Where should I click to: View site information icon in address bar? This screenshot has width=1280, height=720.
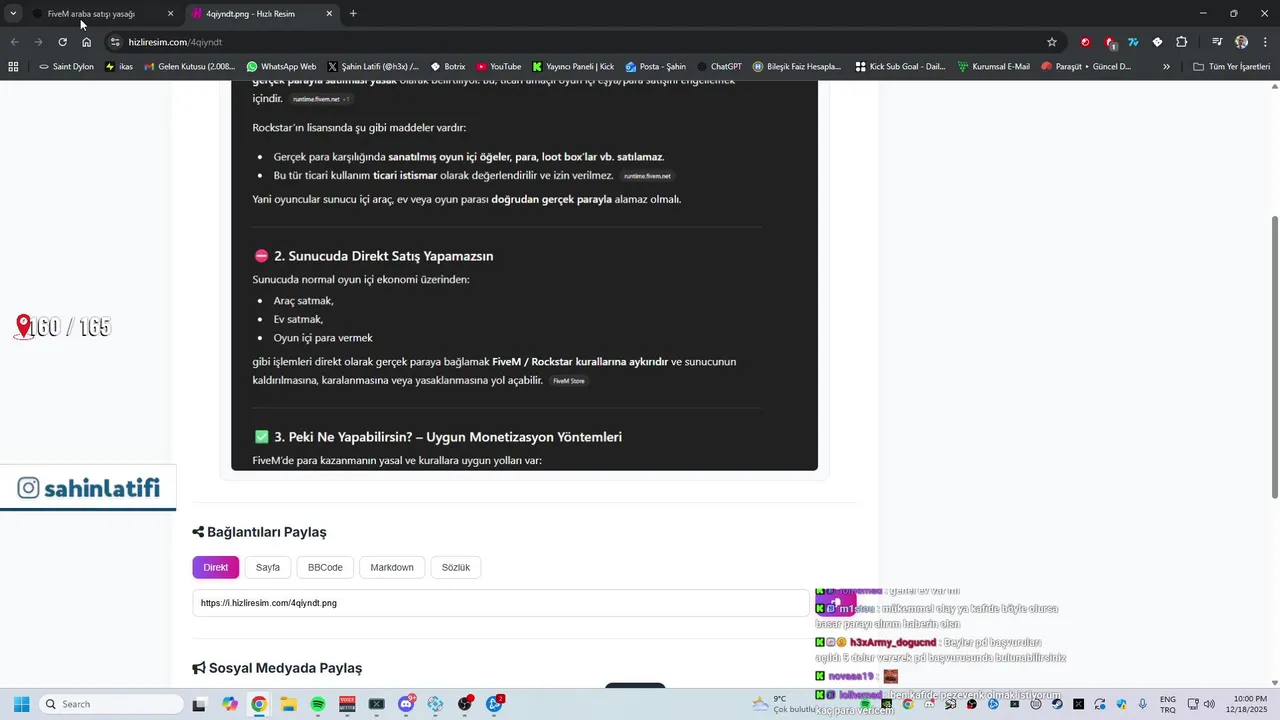[x=115, y=42]
